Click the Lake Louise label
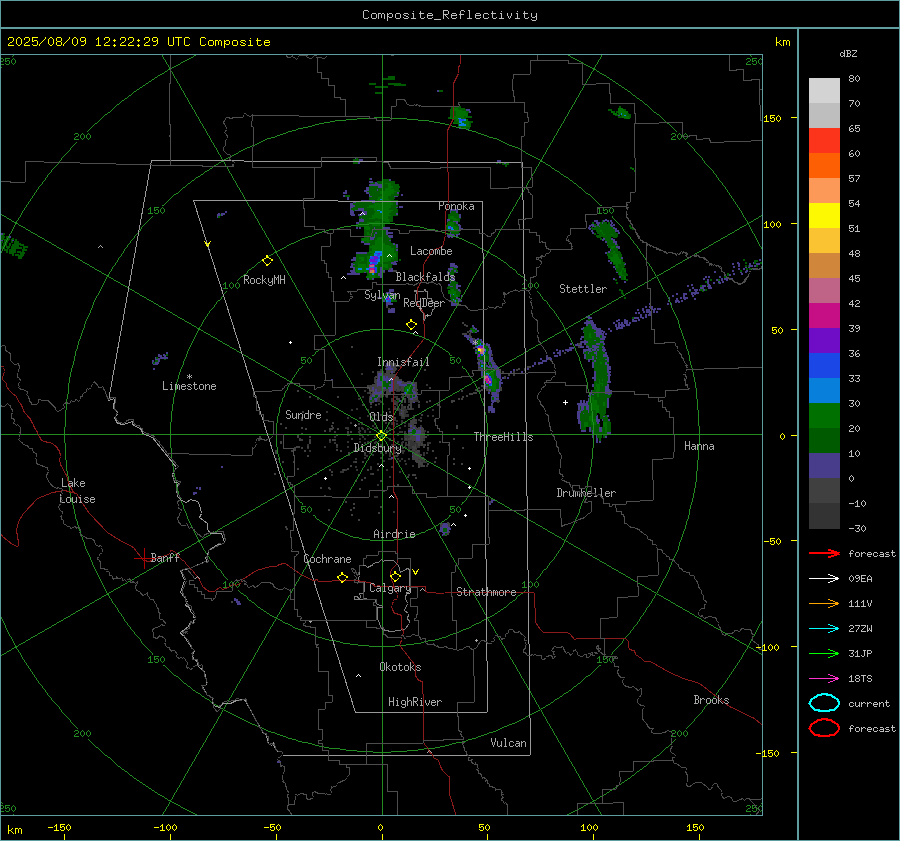The width and height of the screenshot is (900, 841). tap(78, 491)
